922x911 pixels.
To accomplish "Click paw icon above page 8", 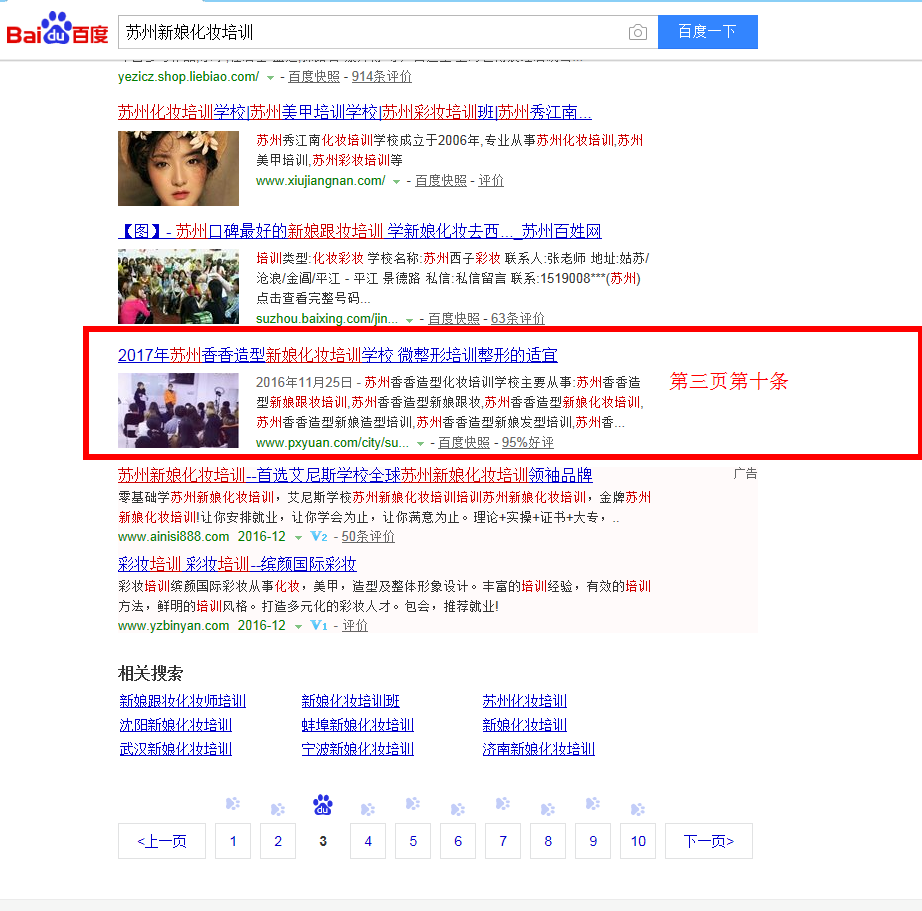I will pyautogui.click(x=548, y=809).
